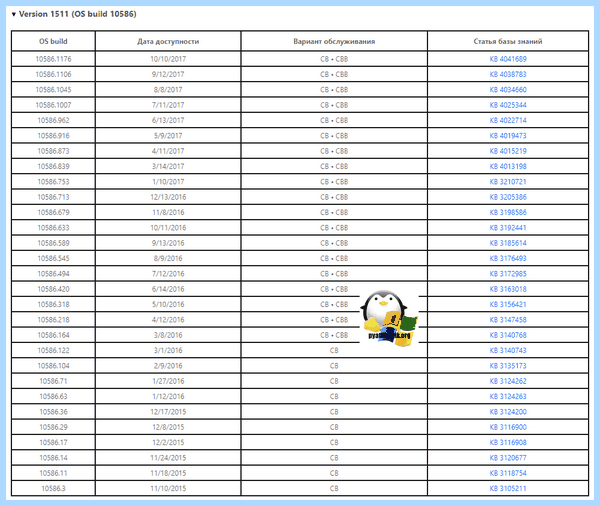
Task: Select date cell 2/9/2016
Action: 168,366
